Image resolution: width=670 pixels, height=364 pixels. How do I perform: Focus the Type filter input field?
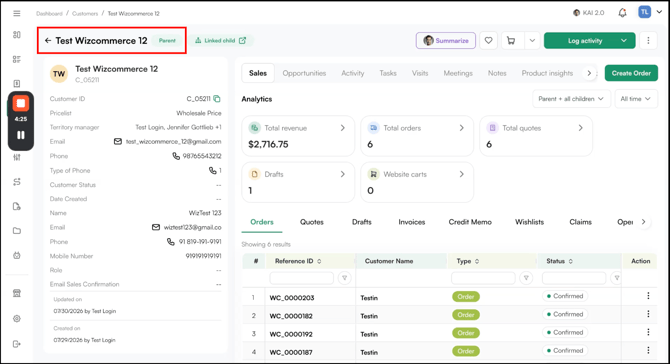click(x=483, y=278)
